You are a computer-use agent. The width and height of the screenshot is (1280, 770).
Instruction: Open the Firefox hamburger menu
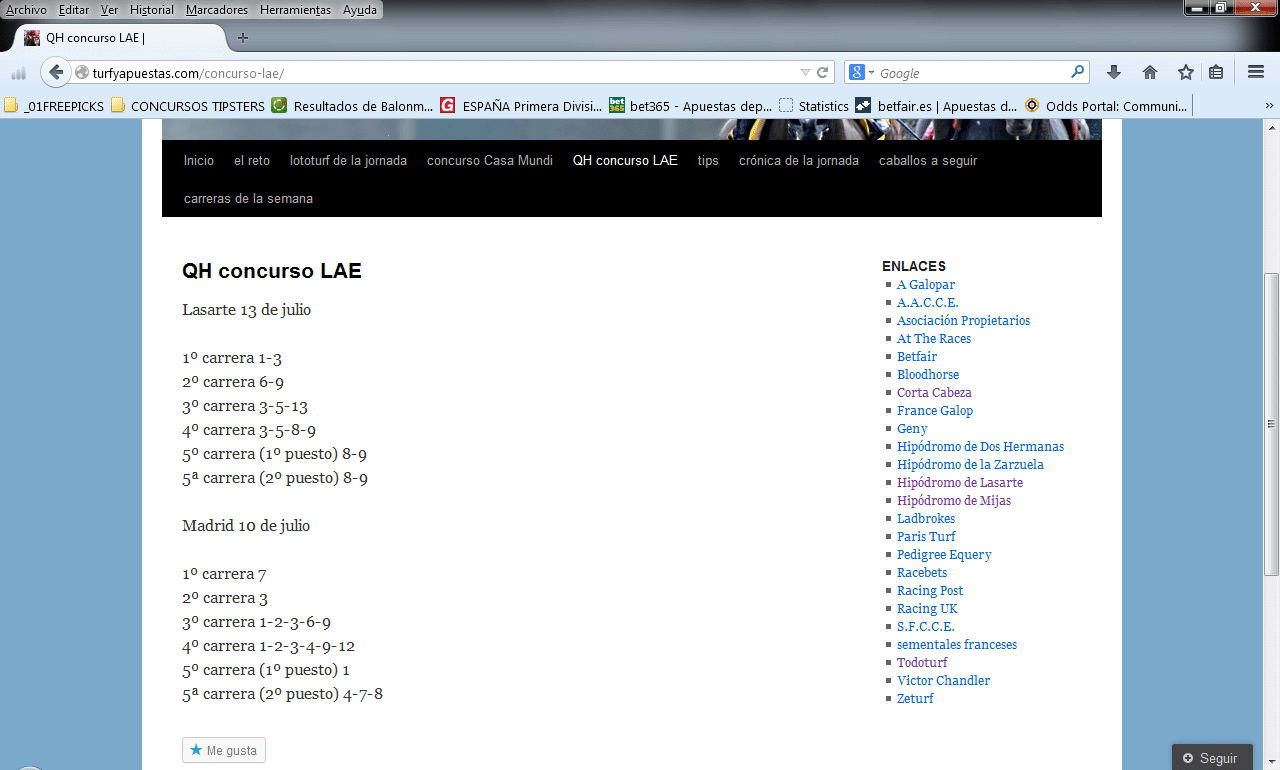coord(1256,72)
